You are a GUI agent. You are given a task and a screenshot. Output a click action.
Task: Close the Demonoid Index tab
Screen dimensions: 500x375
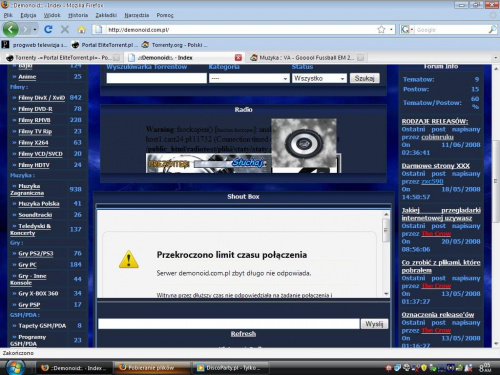[x=238, y=58]
